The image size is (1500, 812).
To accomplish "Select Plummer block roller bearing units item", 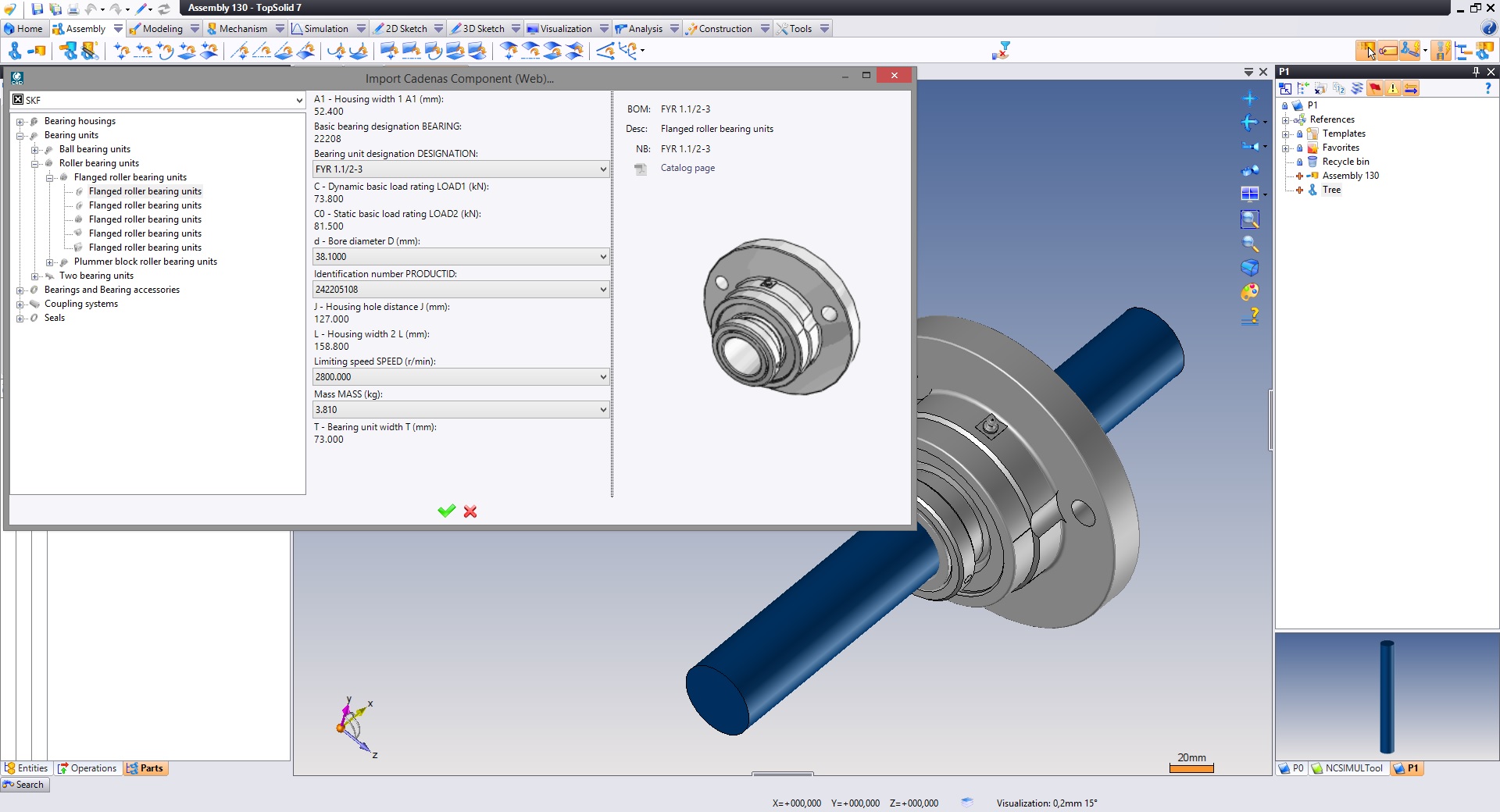I will click(x=145, y=262).
